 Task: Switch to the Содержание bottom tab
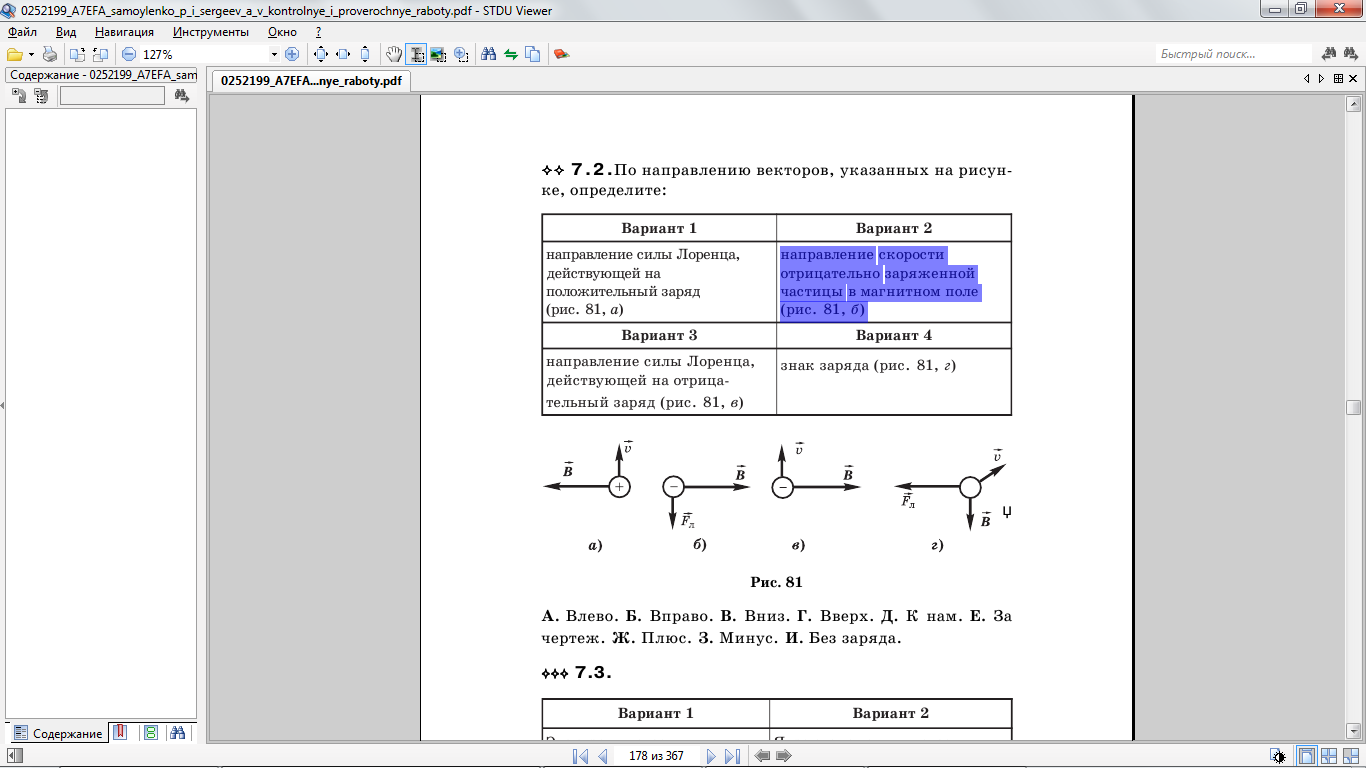coord(57,733)
